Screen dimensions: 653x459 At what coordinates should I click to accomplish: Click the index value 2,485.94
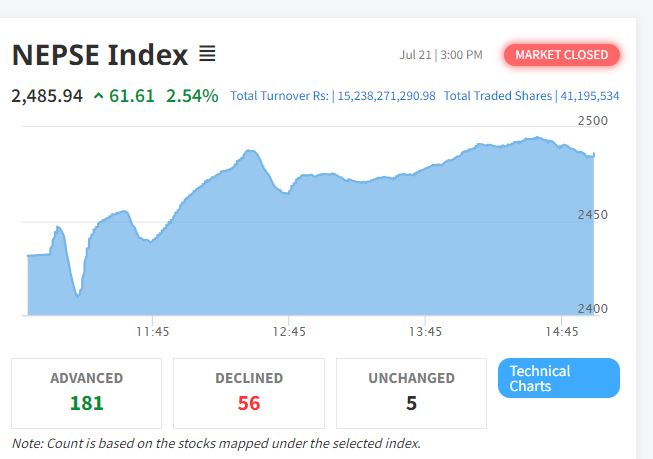click(47, 96)
